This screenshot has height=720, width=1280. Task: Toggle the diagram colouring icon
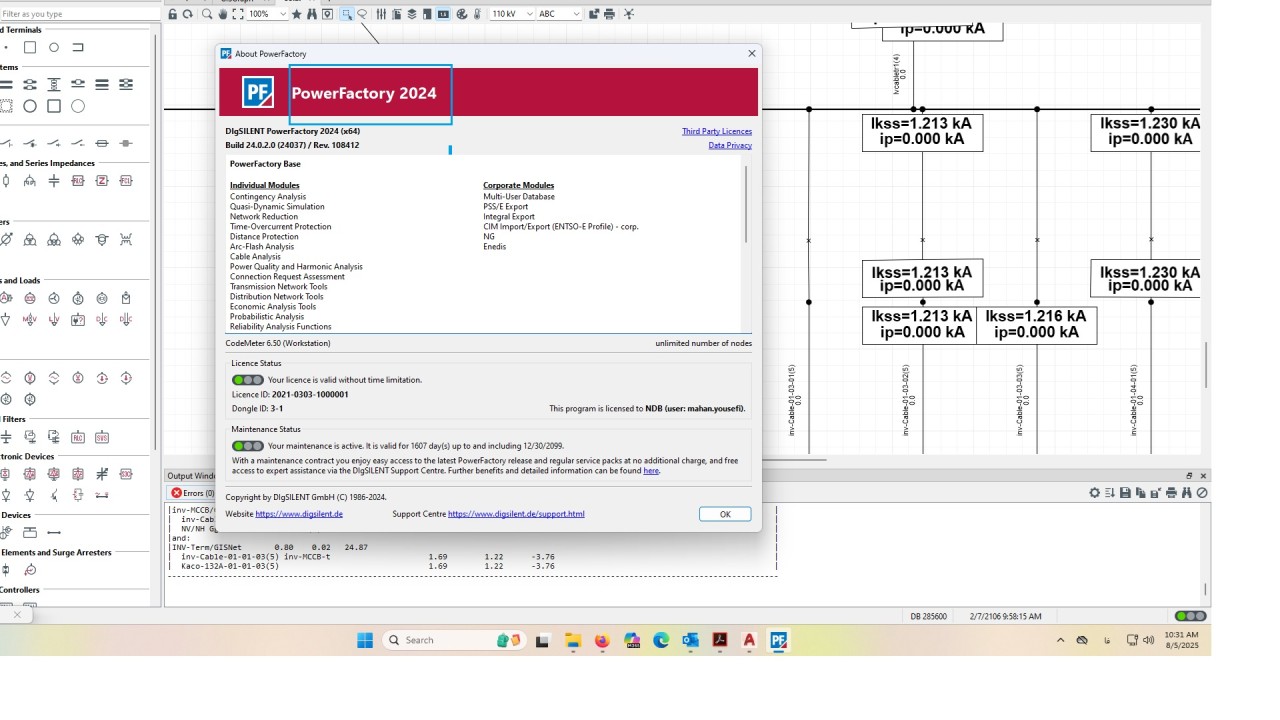pyautogui.click(x=462, y=14)
